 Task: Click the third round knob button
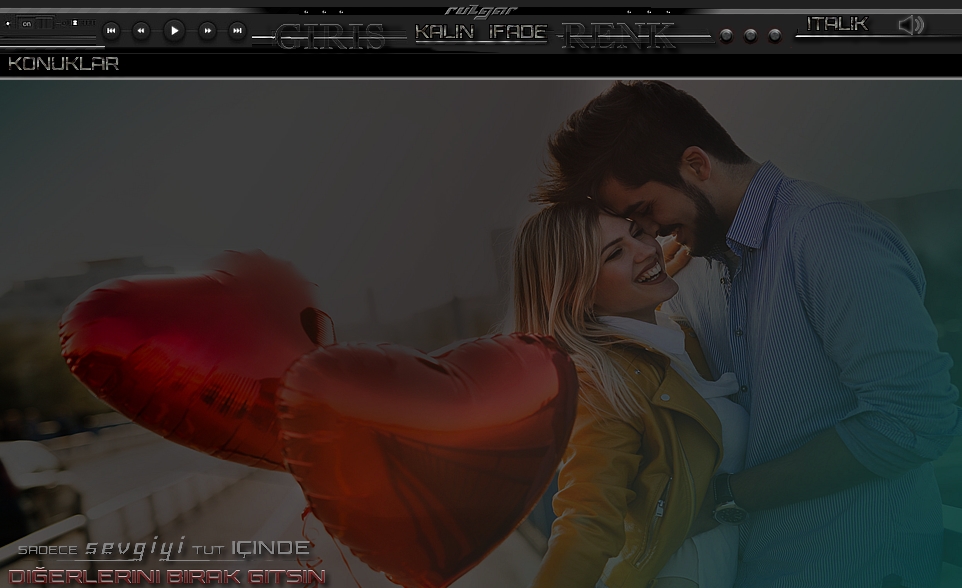coord(775,36)
